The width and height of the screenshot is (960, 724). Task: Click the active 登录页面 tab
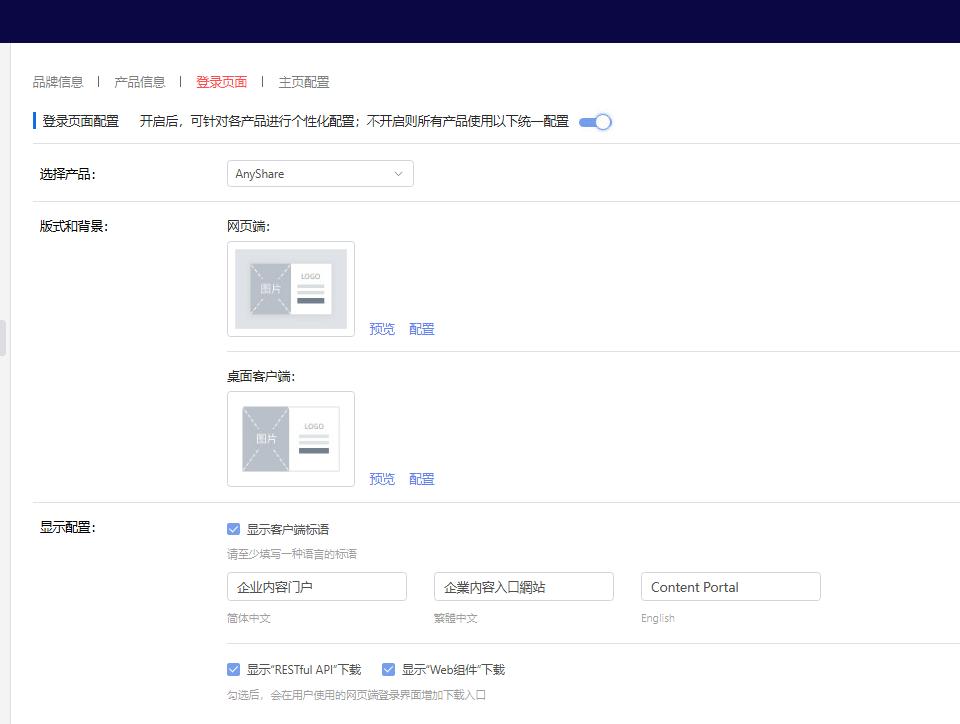(x=222, y=81)
